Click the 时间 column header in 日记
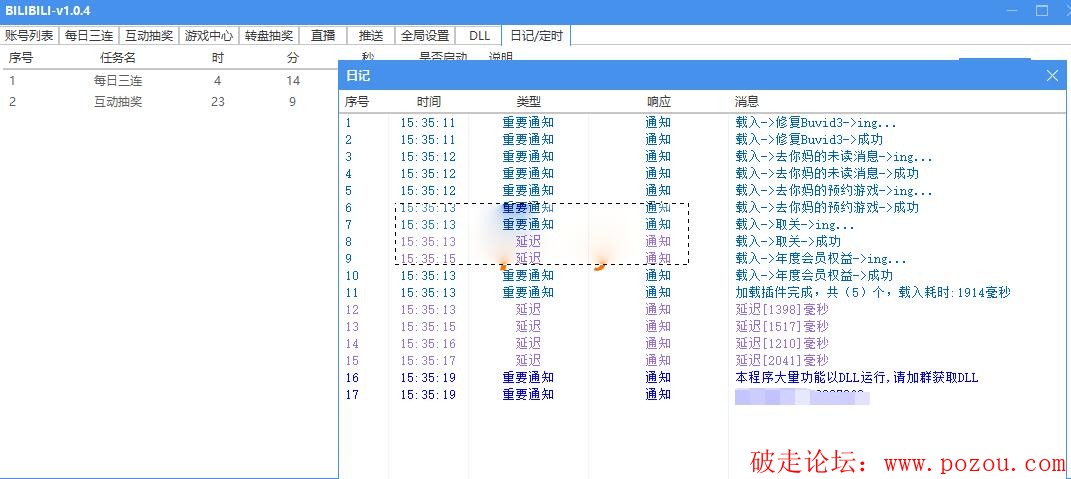 [x=429, y=102]
